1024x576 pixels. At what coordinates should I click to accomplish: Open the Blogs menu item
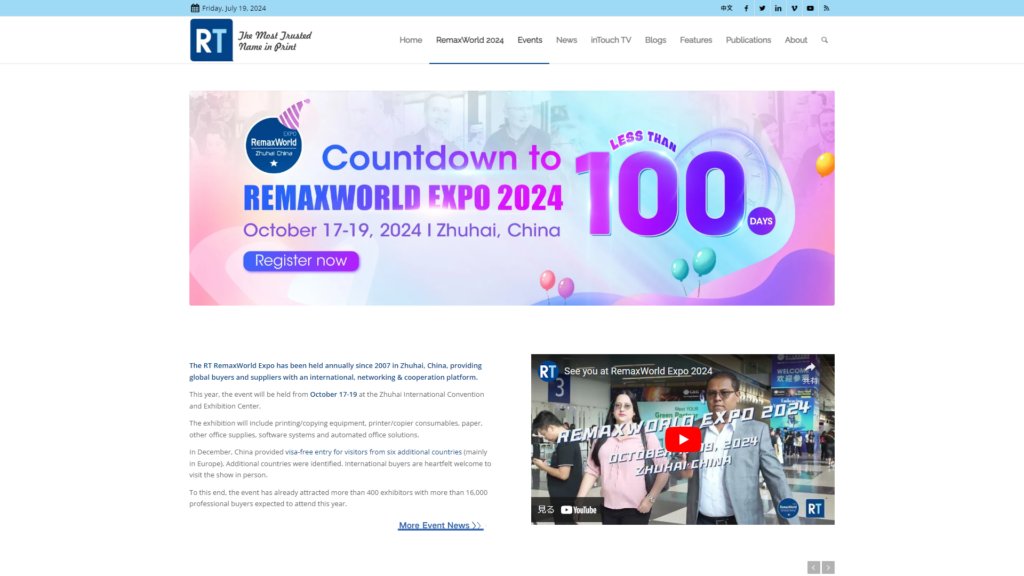(655, 40)
